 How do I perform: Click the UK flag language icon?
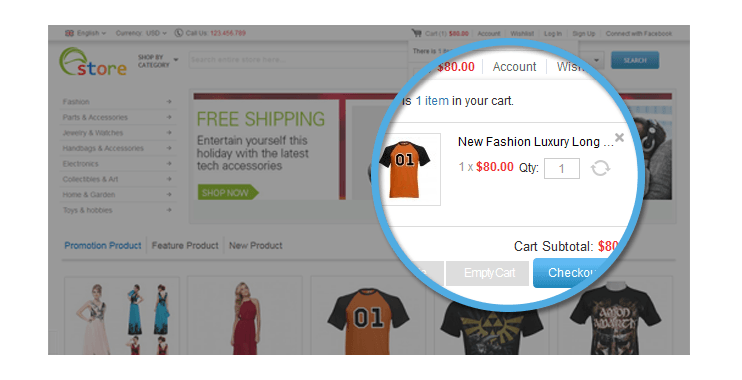[70, 33]
